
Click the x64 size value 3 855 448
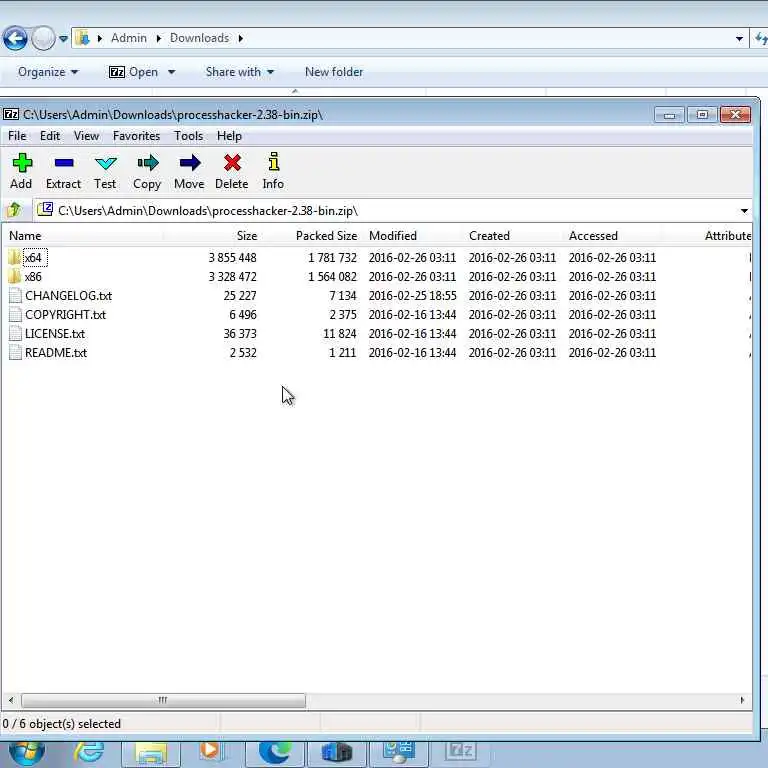(x=232, y=257)
